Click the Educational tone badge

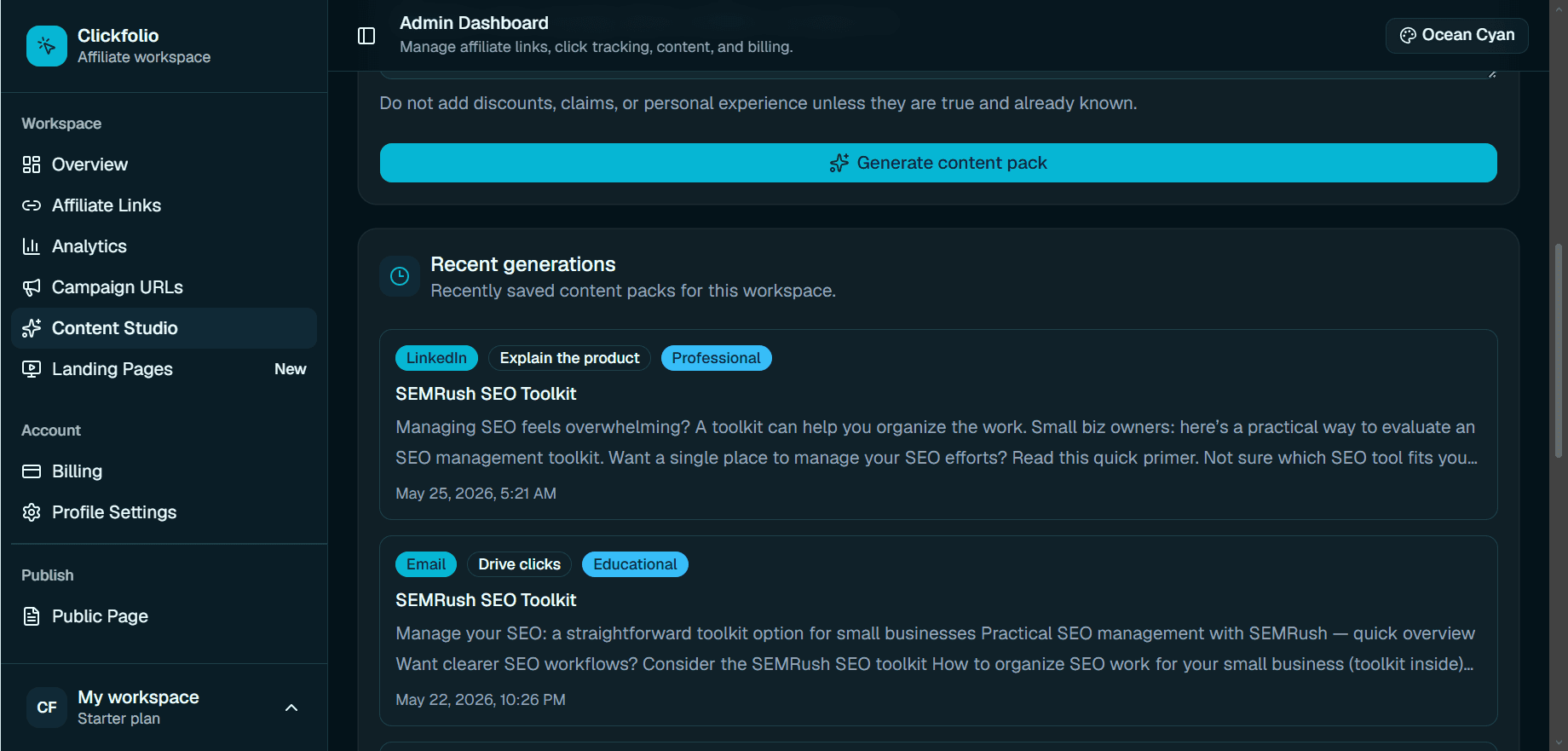(x=635, y=564)
